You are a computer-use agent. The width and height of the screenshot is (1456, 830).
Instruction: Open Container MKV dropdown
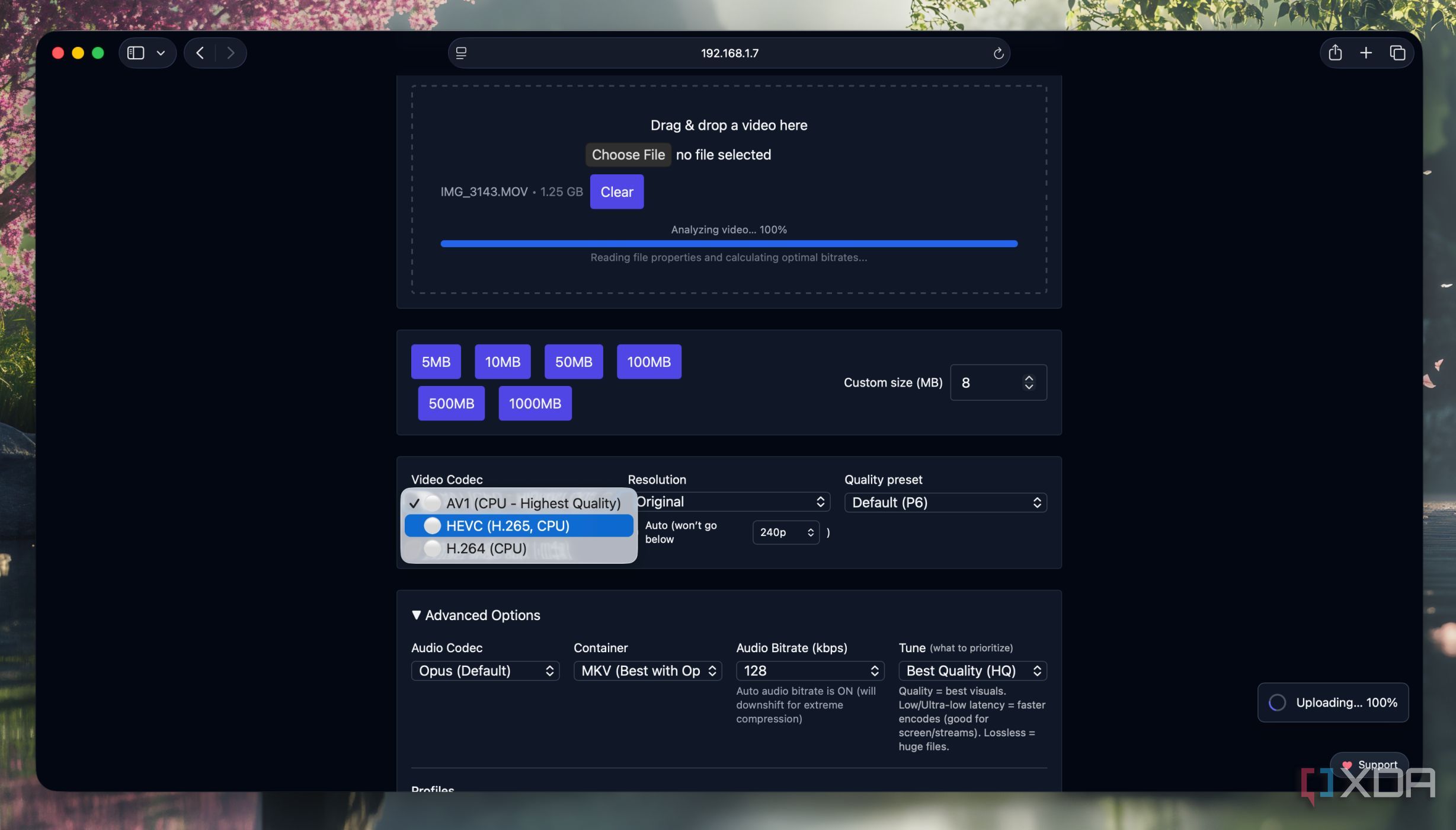(648, 671)
